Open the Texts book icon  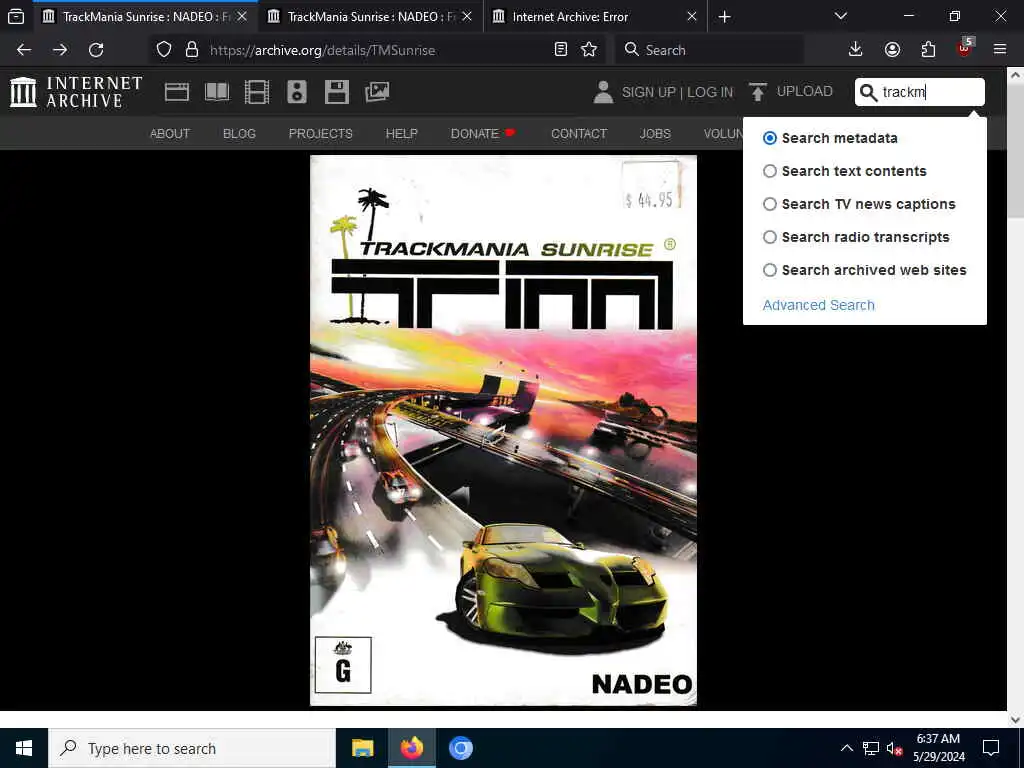pyautogui.click(x=217, y=92)
